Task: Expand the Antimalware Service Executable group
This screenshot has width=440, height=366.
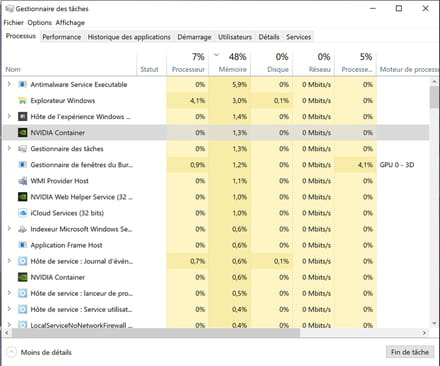Action: tap(9, 84)
